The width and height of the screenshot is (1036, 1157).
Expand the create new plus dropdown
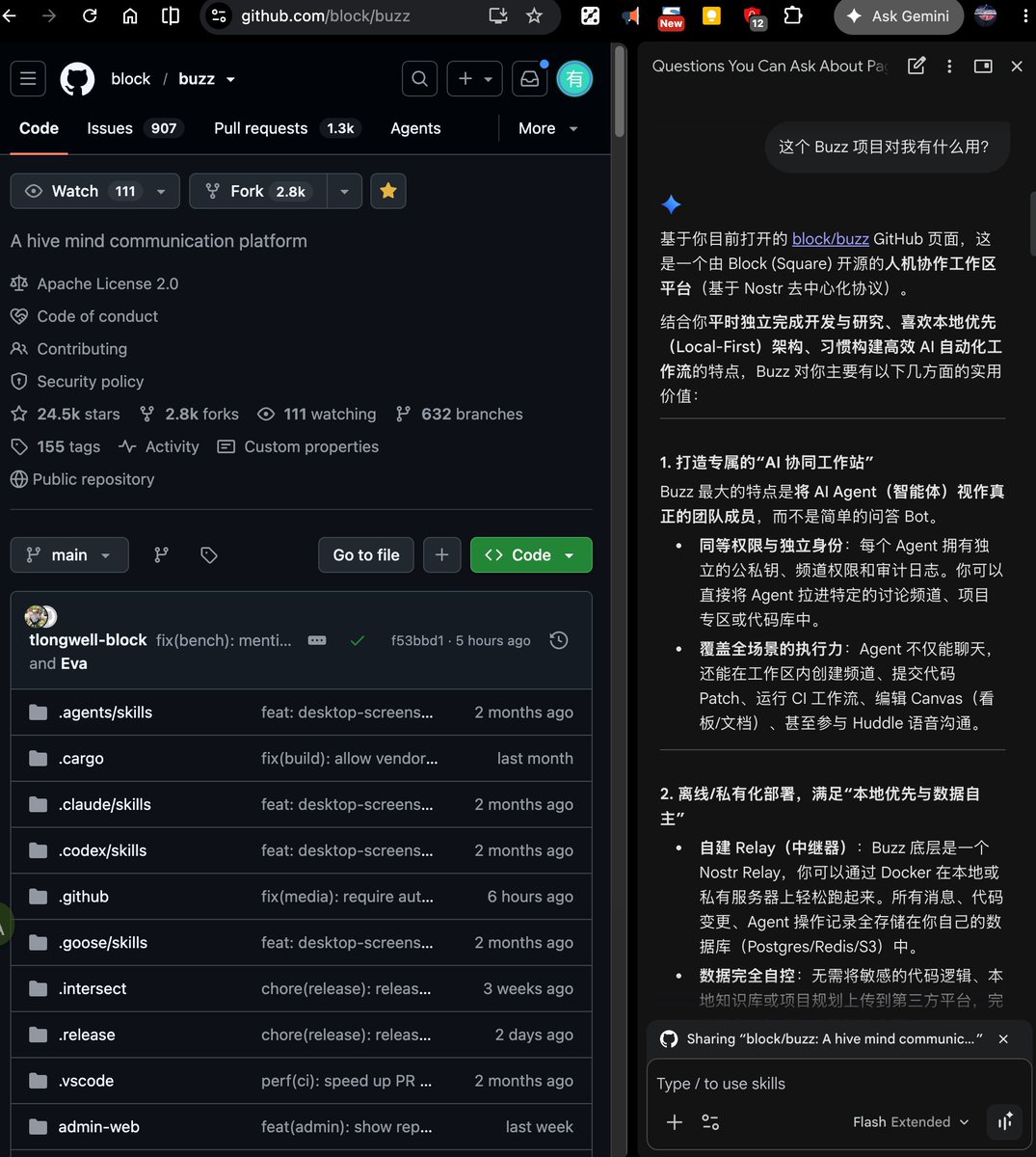(x=474, y=79)
